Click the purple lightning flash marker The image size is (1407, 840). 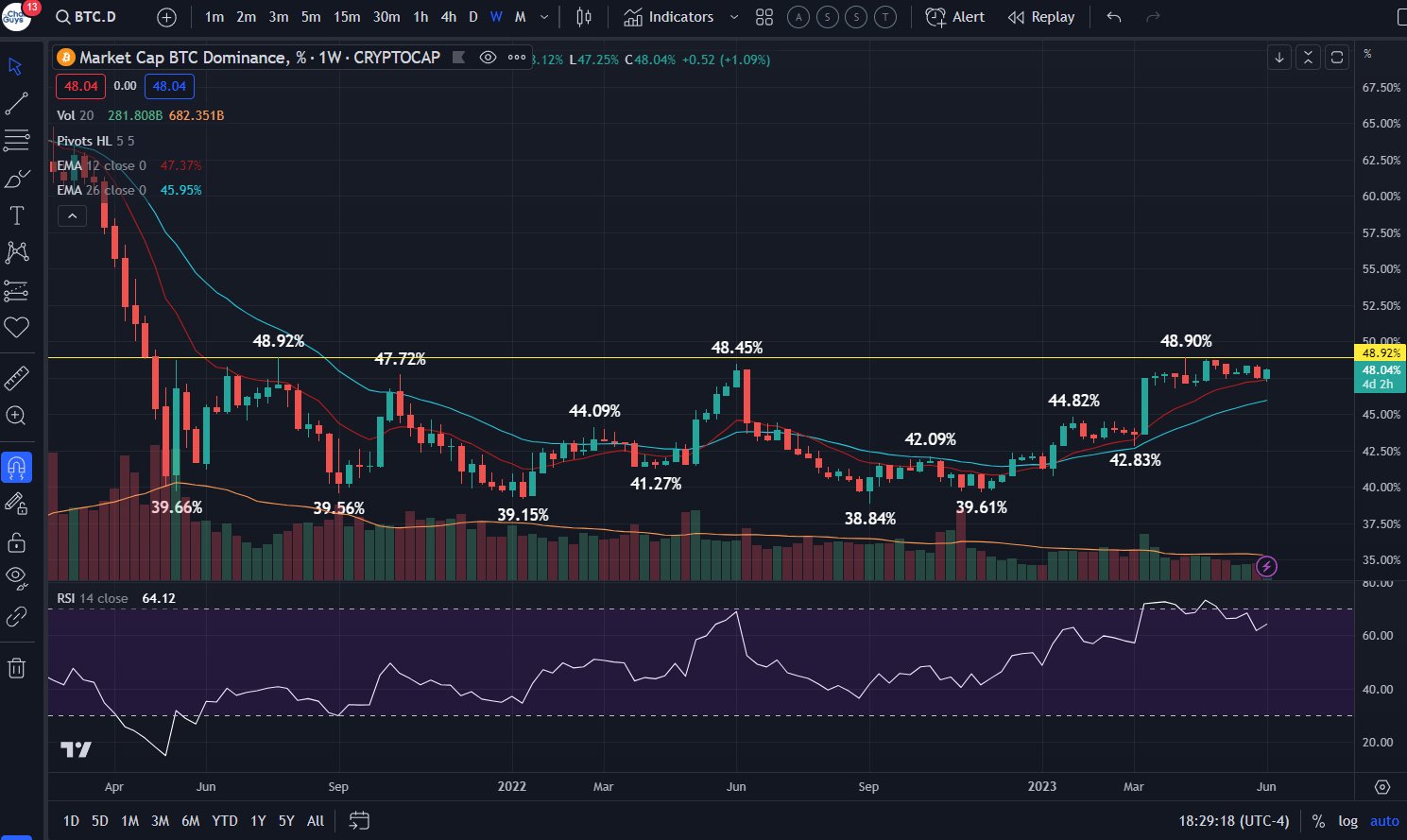tap(1266, 567)
